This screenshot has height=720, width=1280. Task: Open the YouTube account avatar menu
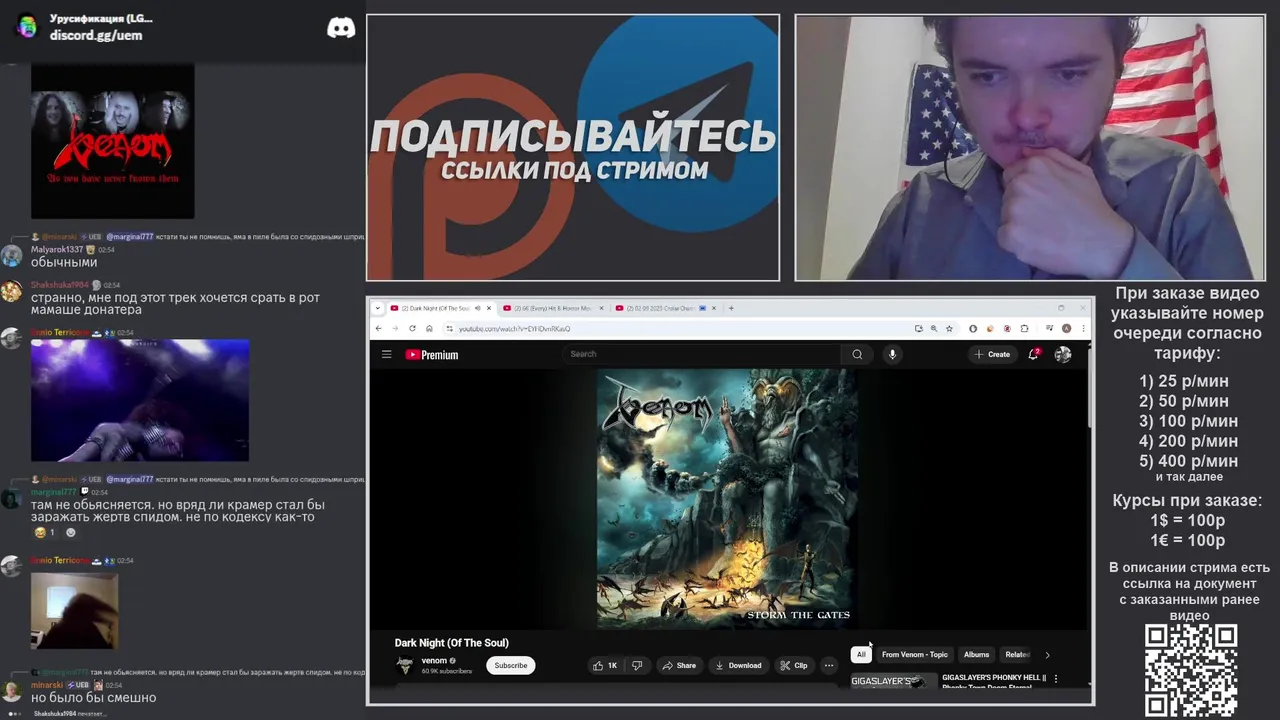(x=1062, y=354)
